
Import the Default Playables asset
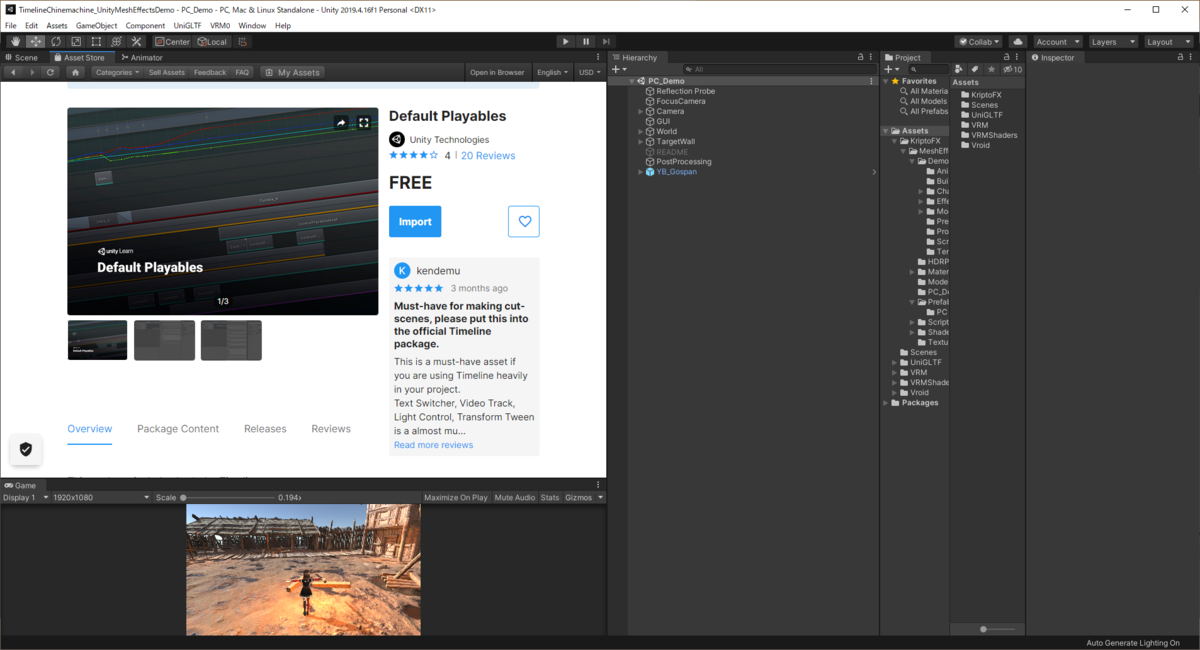(415, 221)
